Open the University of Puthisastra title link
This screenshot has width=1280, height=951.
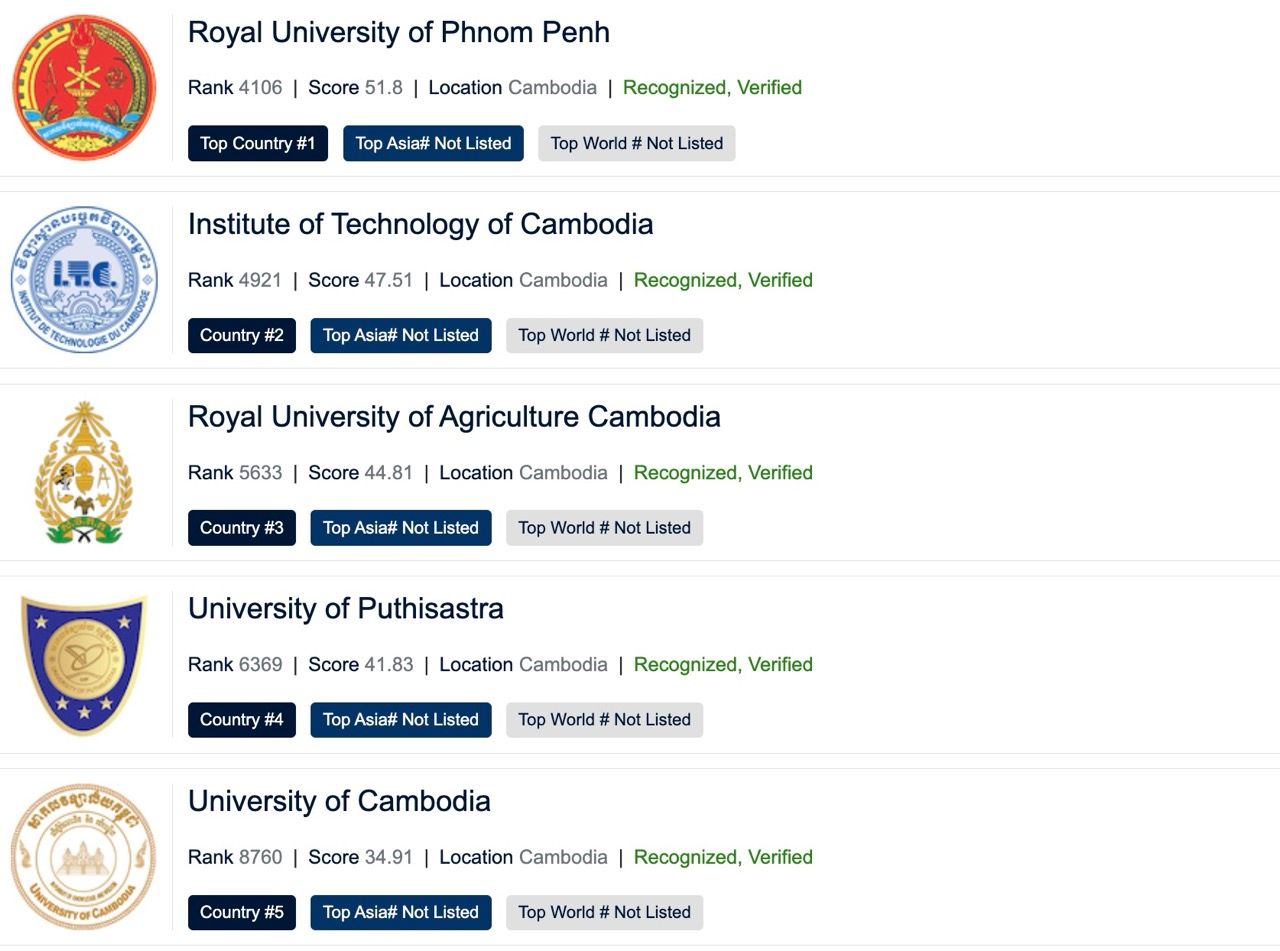pos(345,608)
